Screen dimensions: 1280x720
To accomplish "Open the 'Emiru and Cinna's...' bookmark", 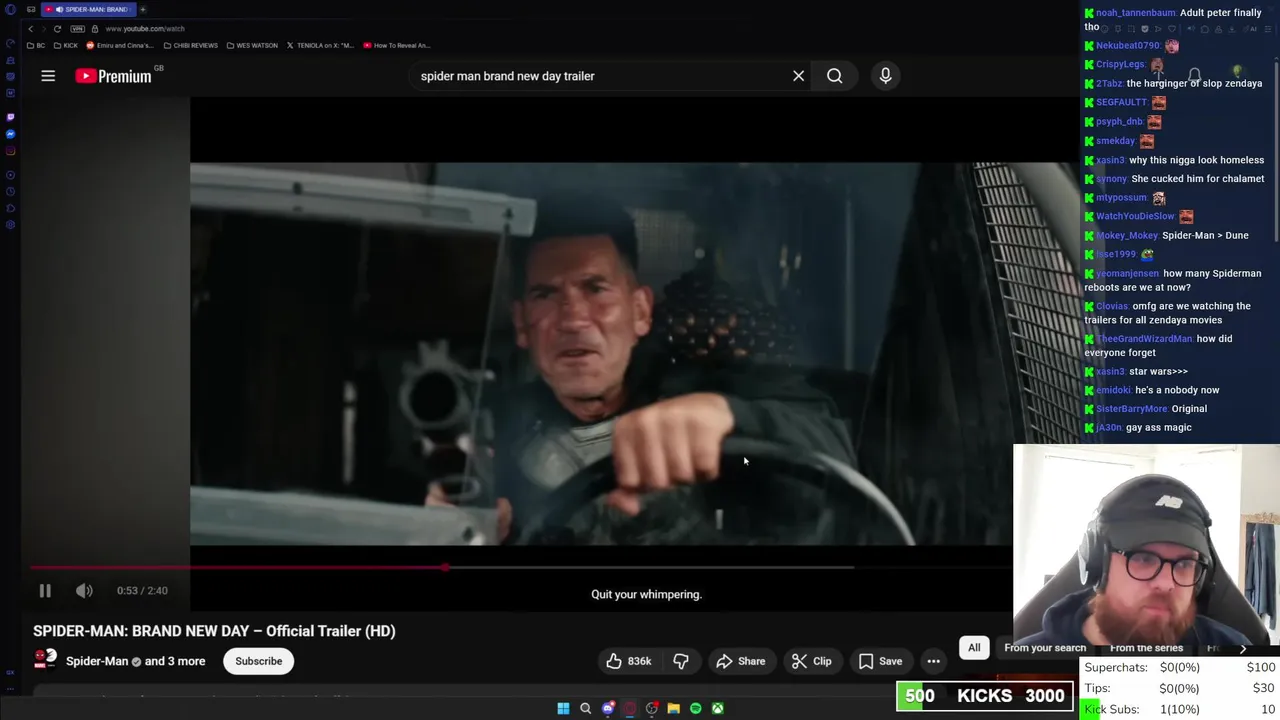I will click(x=120, y=45).
